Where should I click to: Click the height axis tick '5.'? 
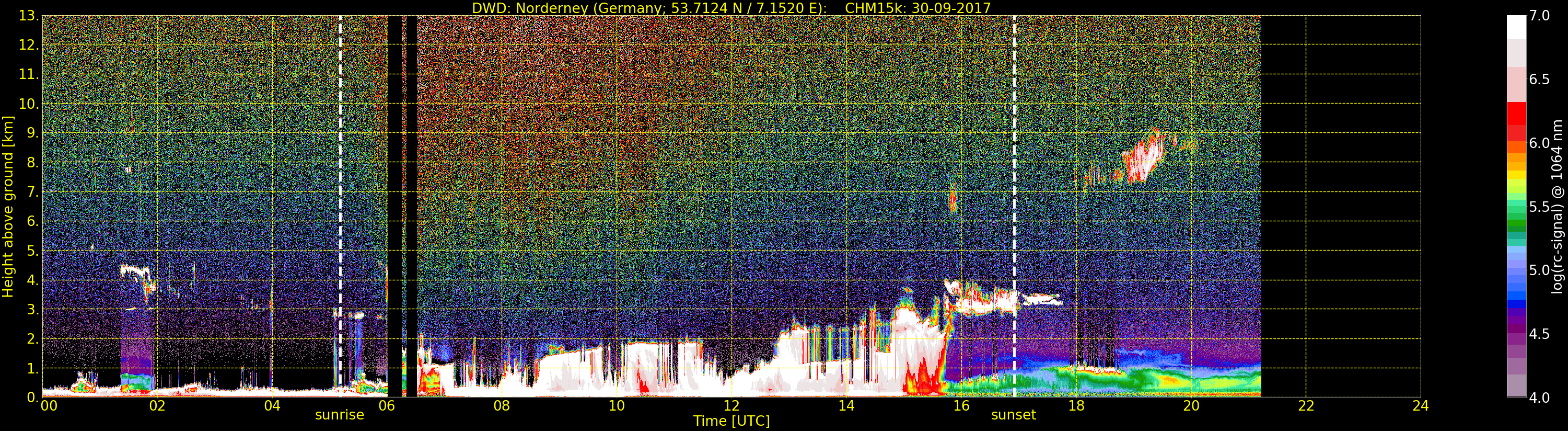[x=33, y=251]
